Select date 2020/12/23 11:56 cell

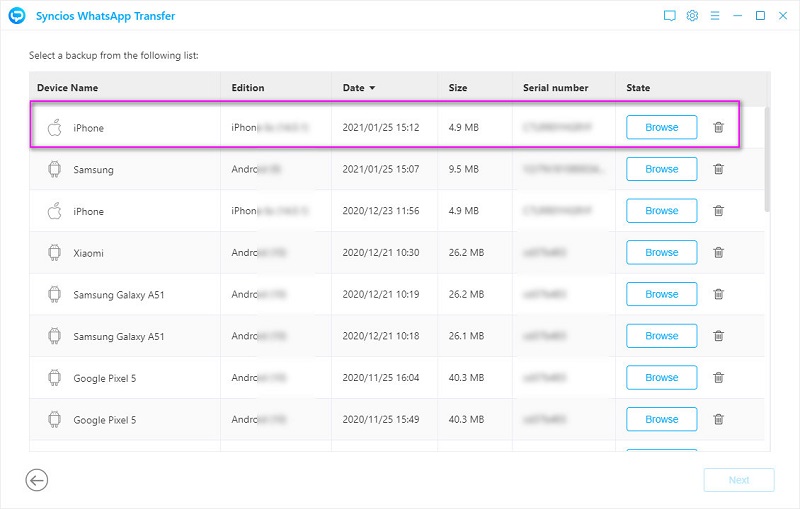click(381, 211)
